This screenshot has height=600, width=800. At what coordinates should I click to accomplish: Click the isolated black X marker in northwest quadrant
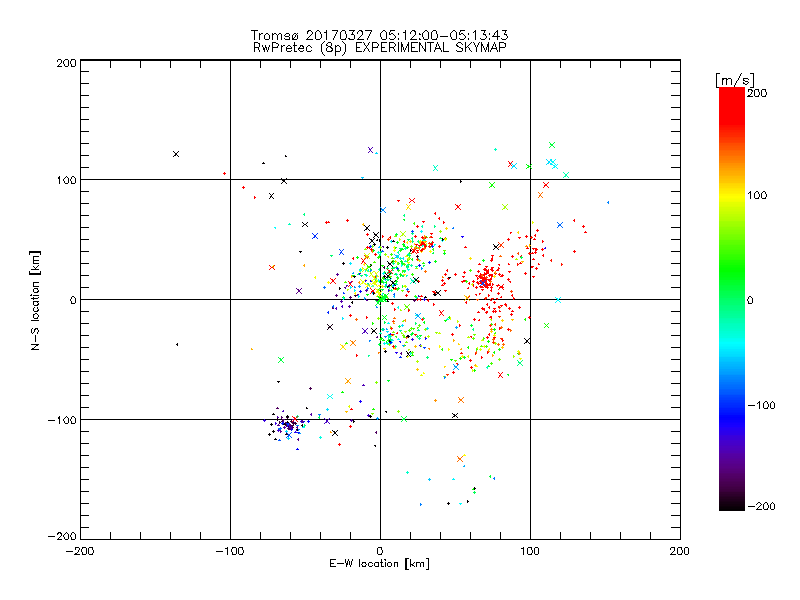[x=176, y=154]
